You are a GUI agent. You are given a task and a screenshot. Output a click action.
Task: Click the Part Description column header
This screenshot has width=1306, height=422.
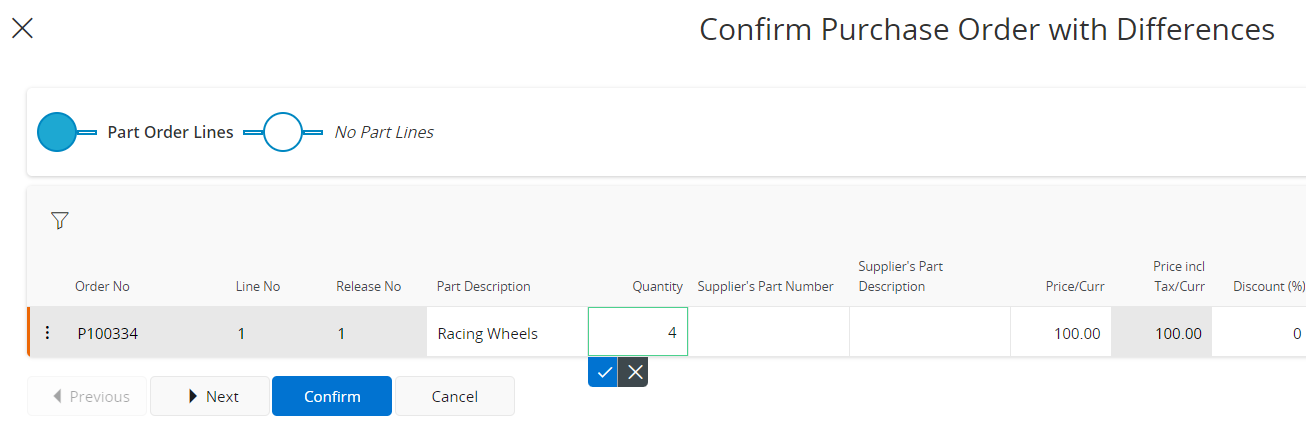point(483,286)
